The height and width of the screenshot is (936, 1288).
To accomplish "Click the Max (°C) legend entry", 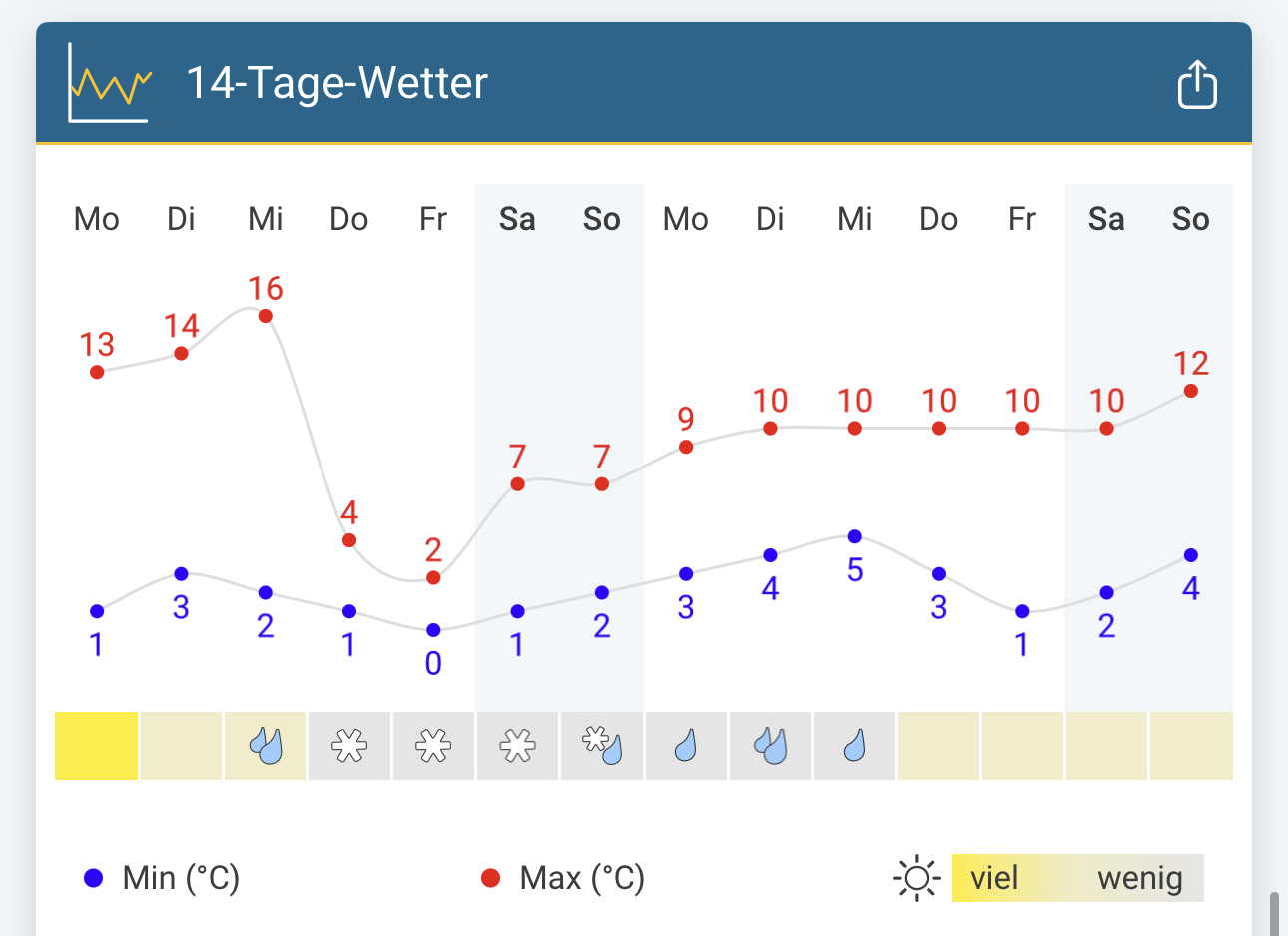I will tap(563, 879).
